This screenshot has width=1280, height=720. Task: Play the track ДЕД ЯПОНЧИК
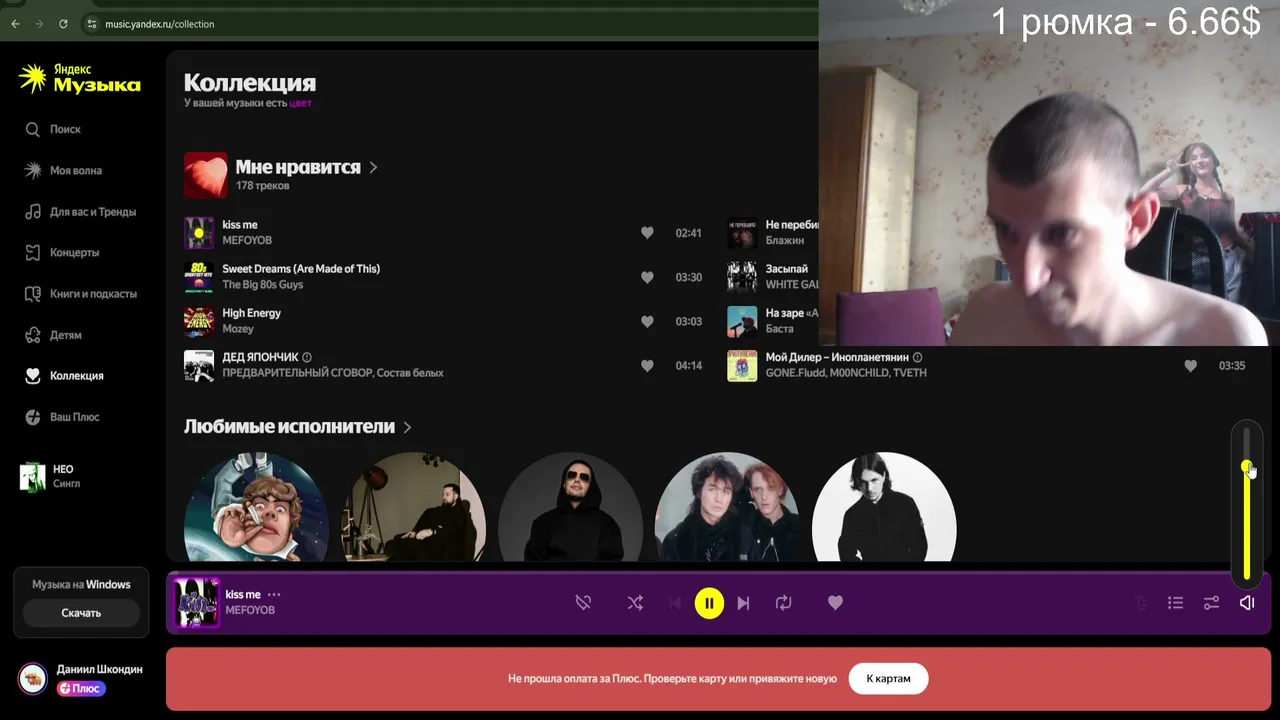(260, 357)
